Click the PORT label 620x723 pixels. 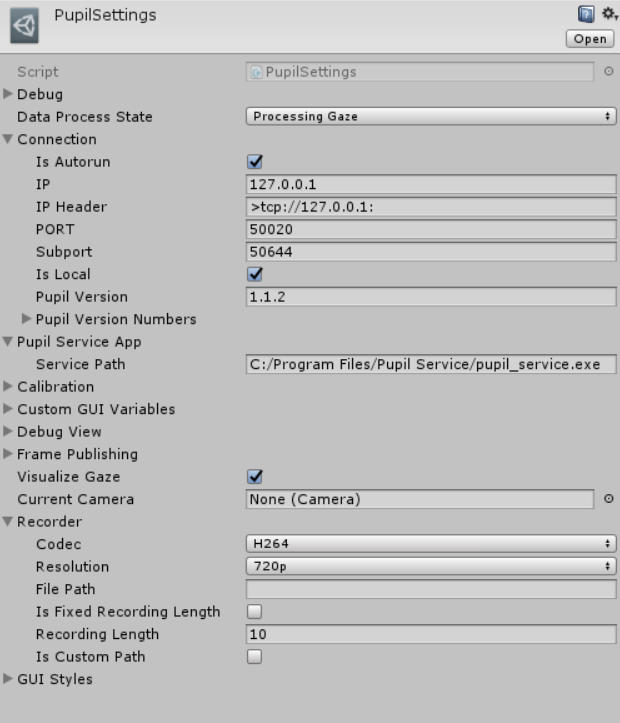point(55,229)
